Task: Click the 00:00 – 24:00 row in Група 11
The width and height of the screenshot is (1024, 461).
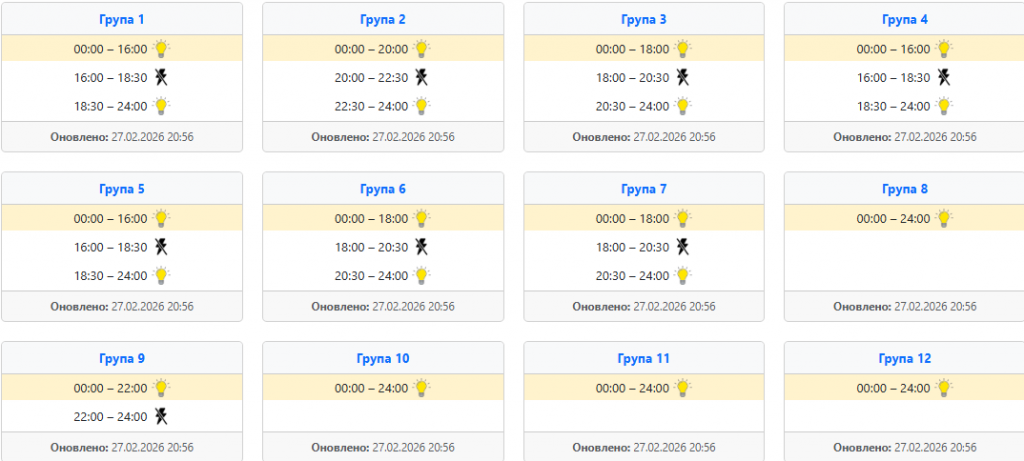Action: [632, 388]
